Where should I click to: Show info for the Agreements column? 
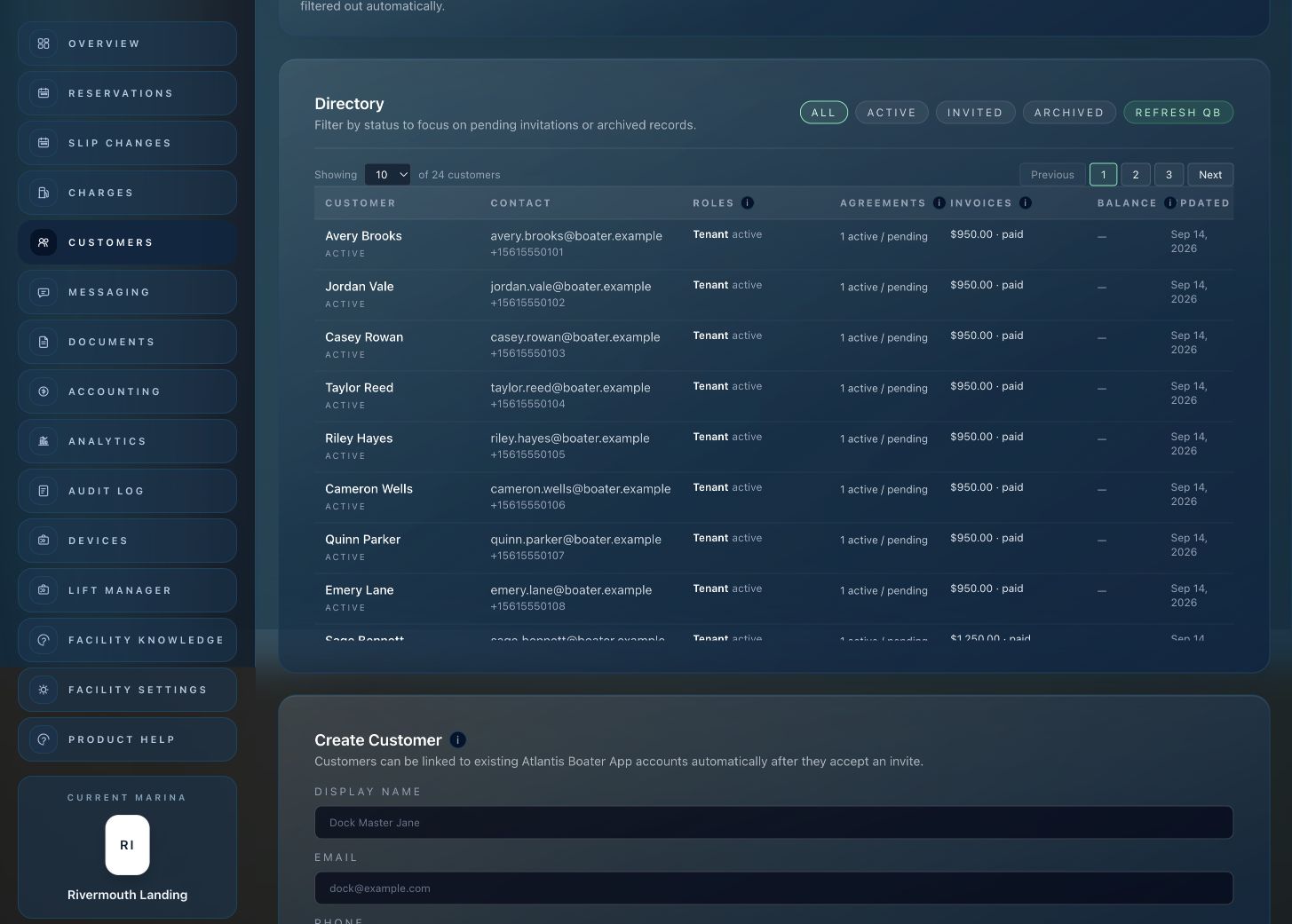click(939, 203)
